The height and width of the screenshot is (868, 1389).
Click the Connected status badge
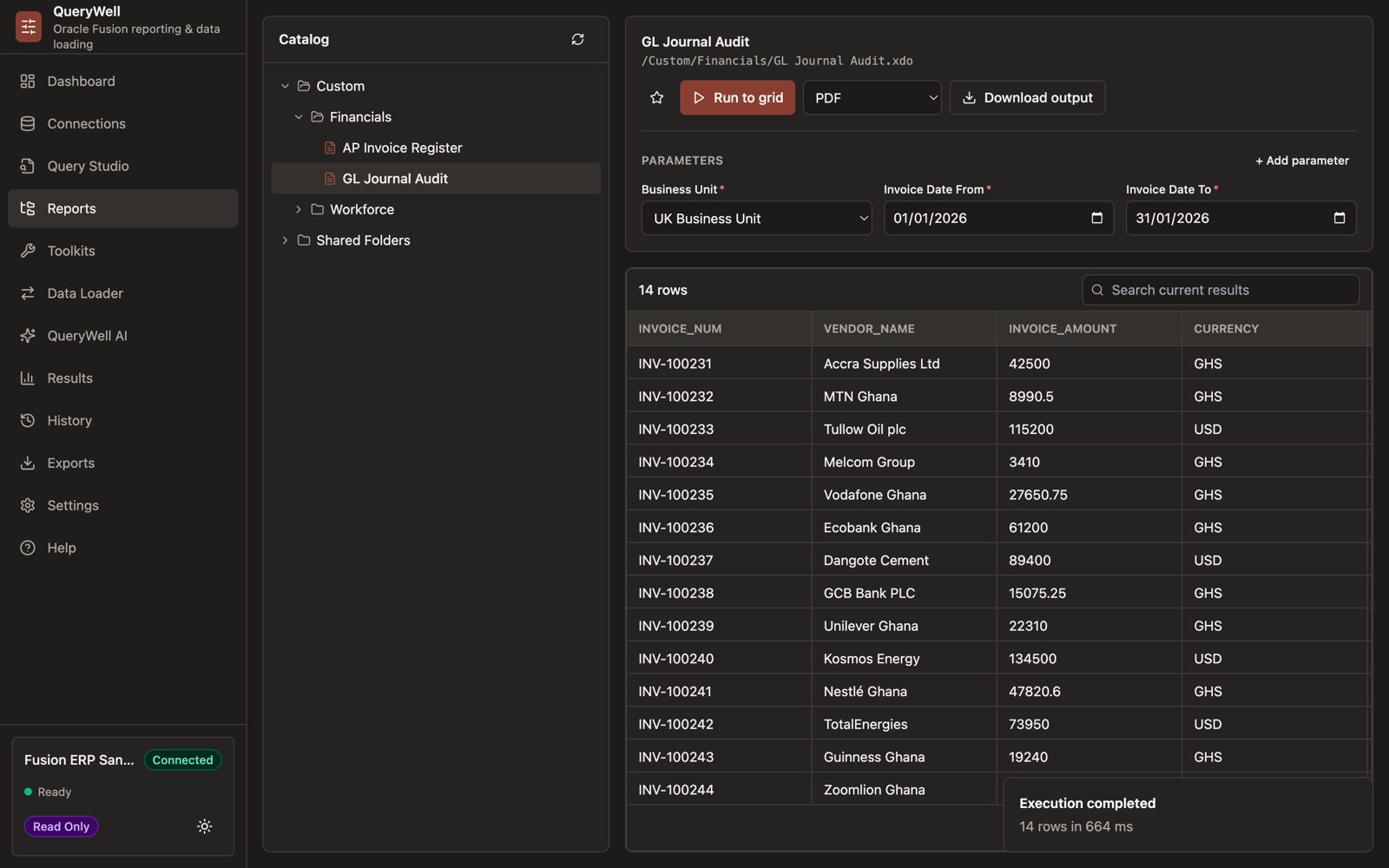pos(182,760)
